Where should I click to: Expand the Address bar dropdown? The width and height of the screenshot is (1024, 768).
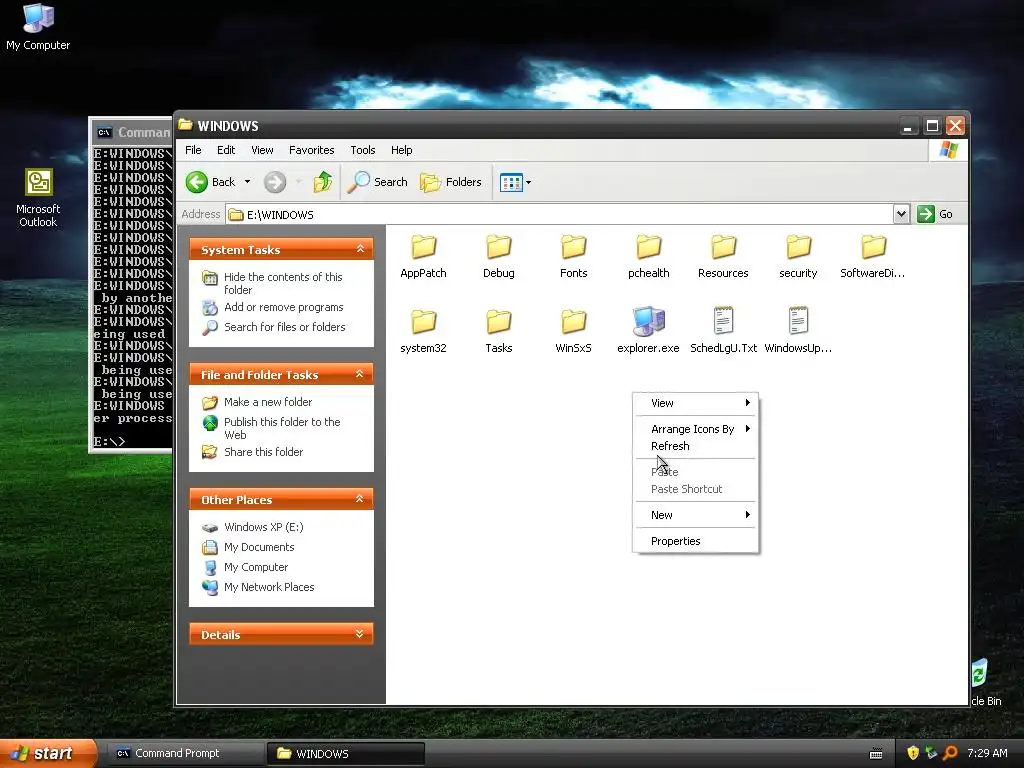tap(901, 214)
